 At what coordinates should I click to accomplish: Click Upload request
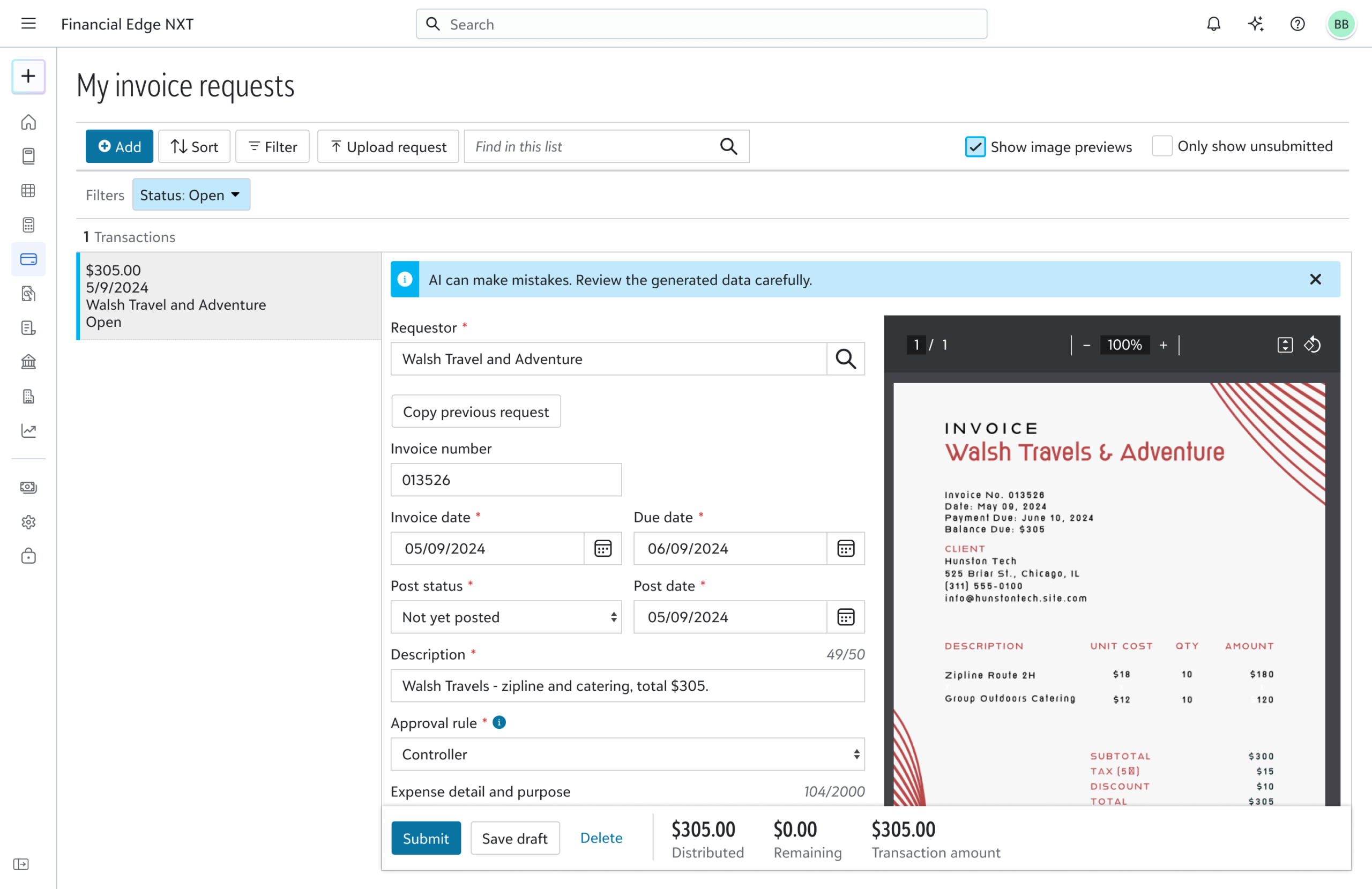pyautogui.click(x=388, y=146)
